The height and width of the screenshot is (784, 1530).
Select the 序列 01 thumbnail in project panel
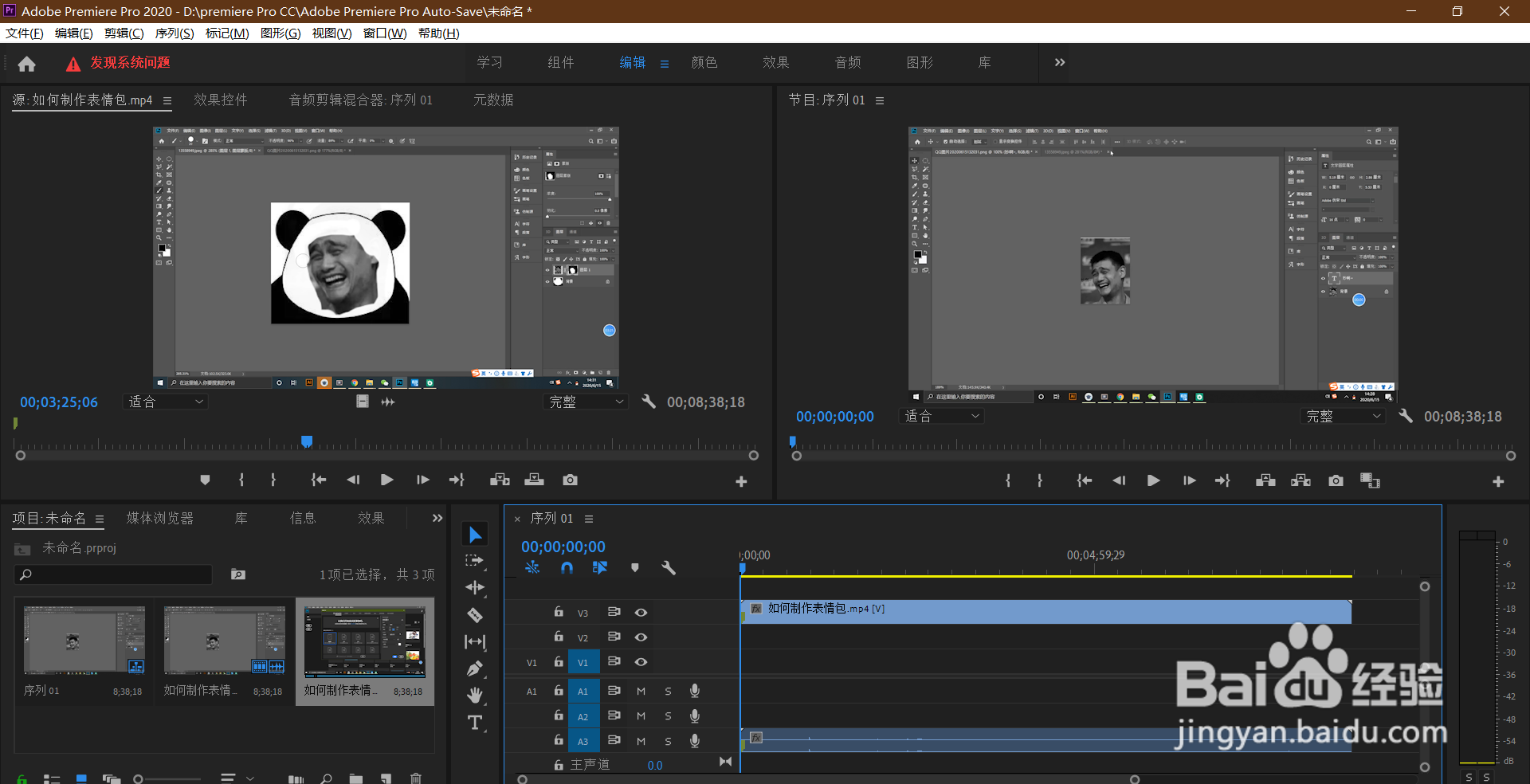point(84,641)
